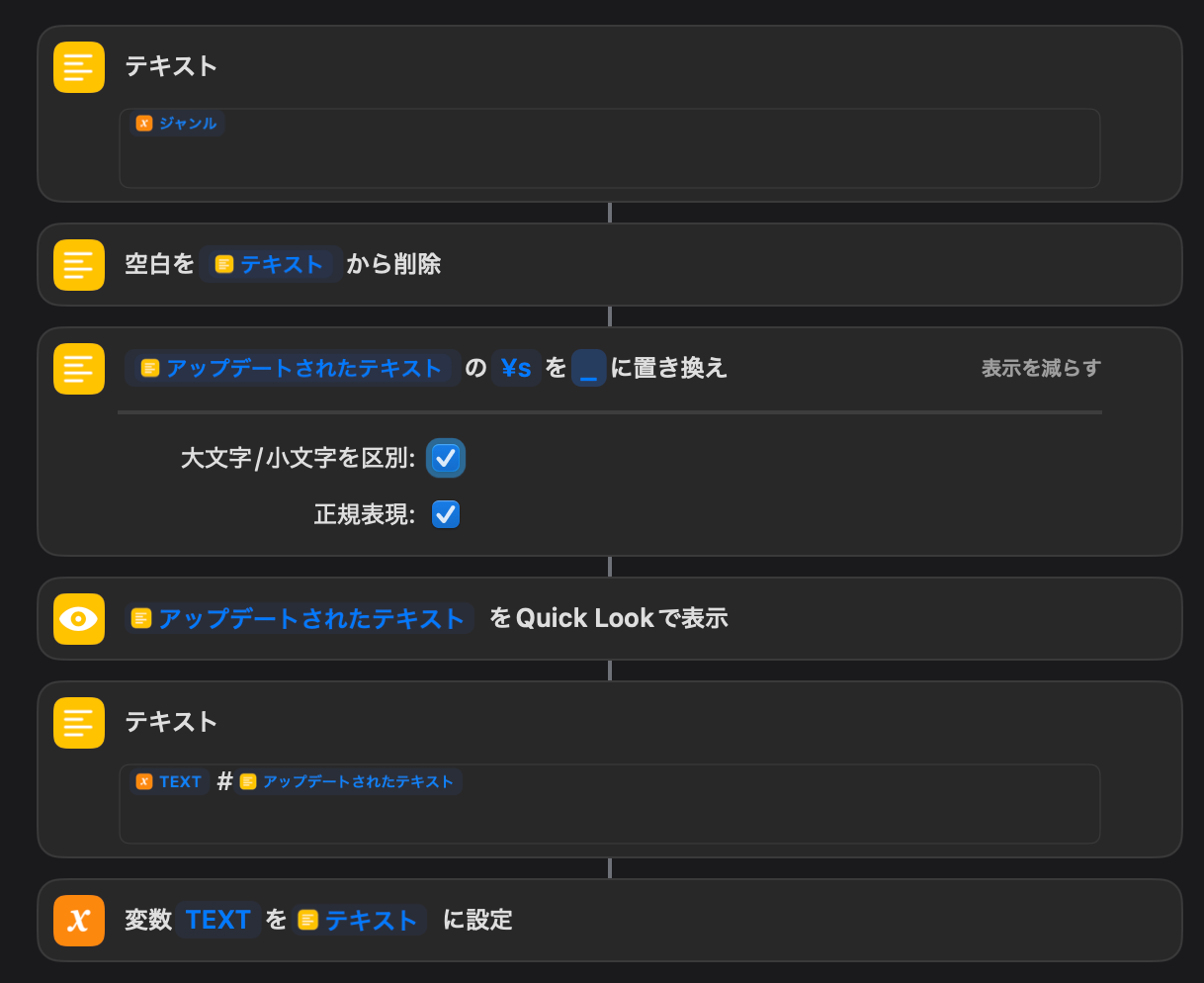Click the second テキスト action's yellow icon
1204x983 pixels.
[79, 723]
